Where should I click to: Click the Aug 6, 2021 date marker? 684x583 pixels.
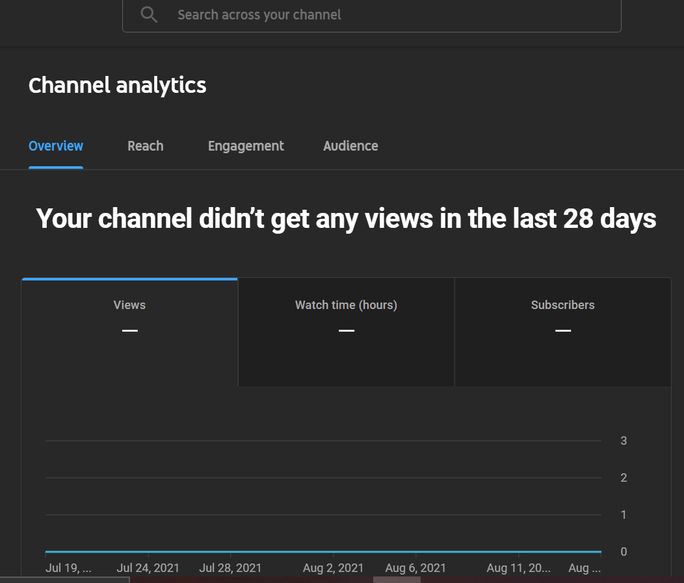pyautogui.click(x=415, y=568)
